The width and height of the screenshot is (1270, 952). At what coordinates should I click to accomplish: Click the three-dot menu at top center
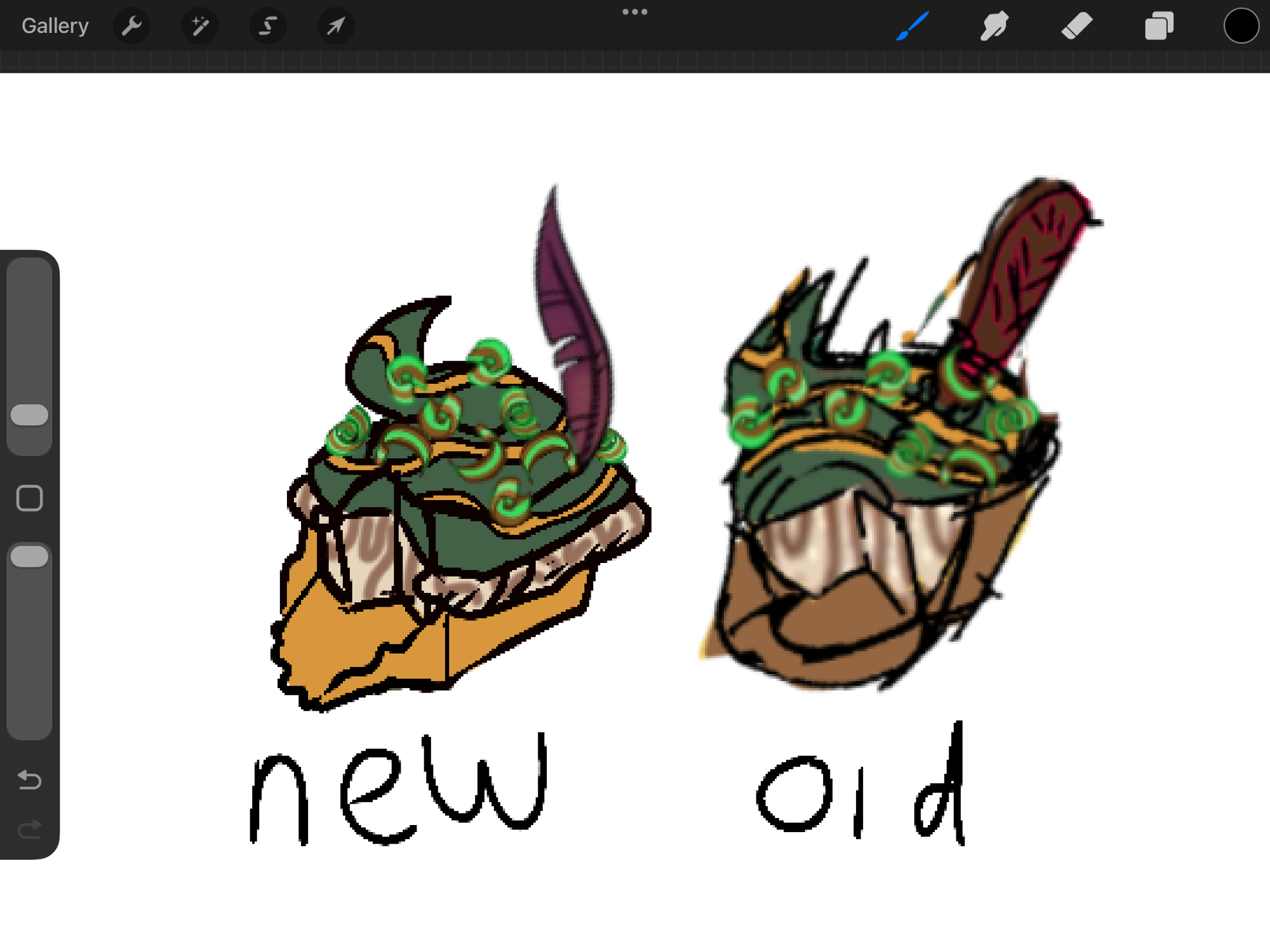click(634, 11)
